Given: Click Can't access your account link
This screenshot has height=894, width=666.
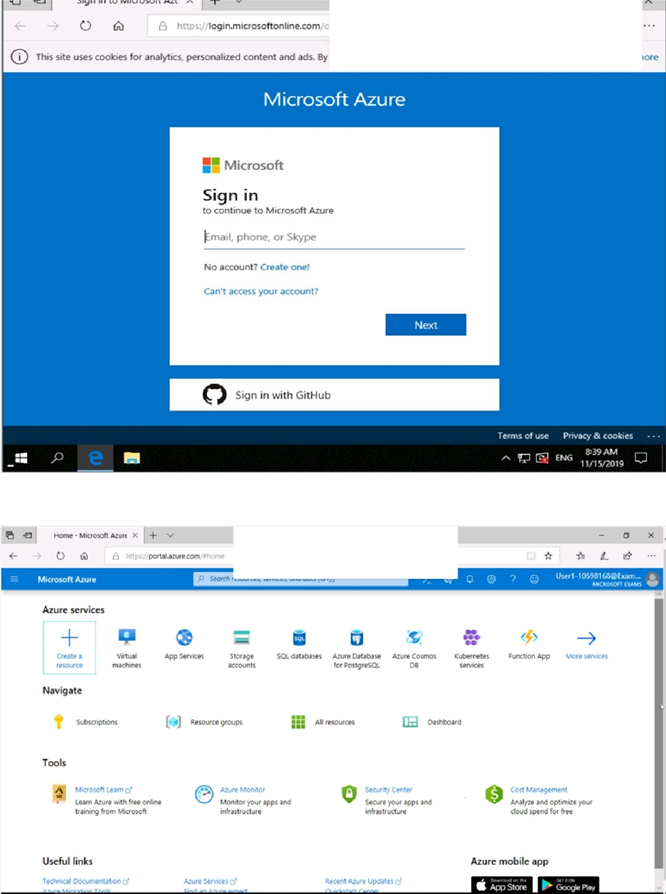Looking at the screenshot, I should 261,291.
